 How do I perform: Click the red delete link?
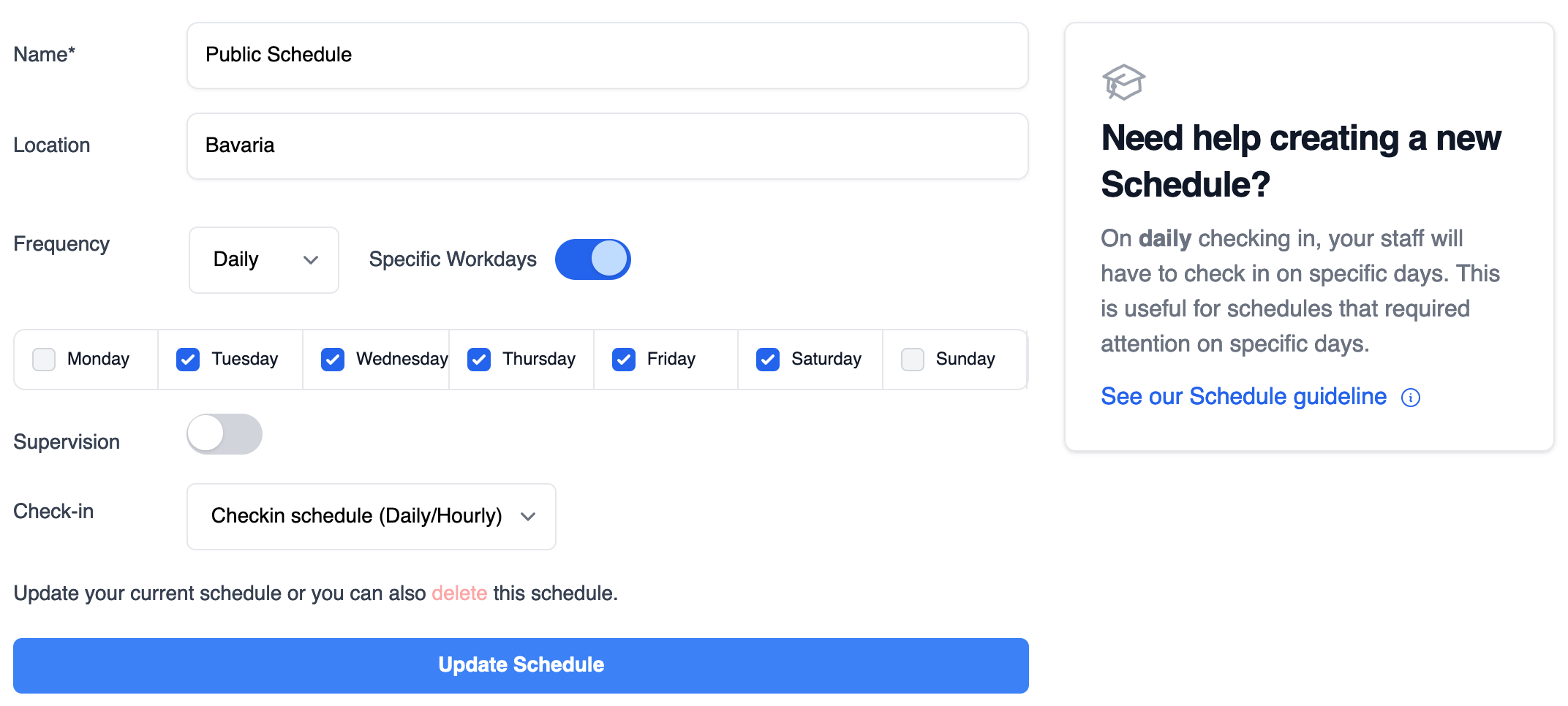click(x=459, y=593)
